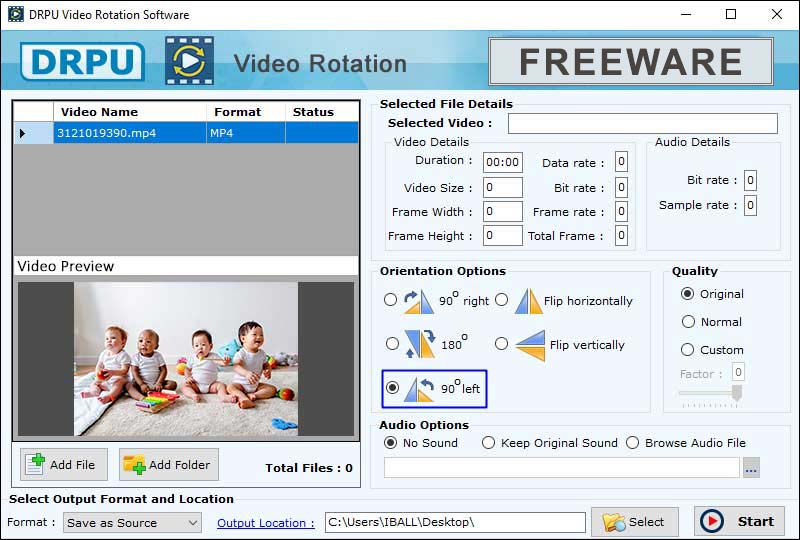Screen dimensions: 800x540
Task: Click the app icon in title bar
Action: click(x=16, y=14)
